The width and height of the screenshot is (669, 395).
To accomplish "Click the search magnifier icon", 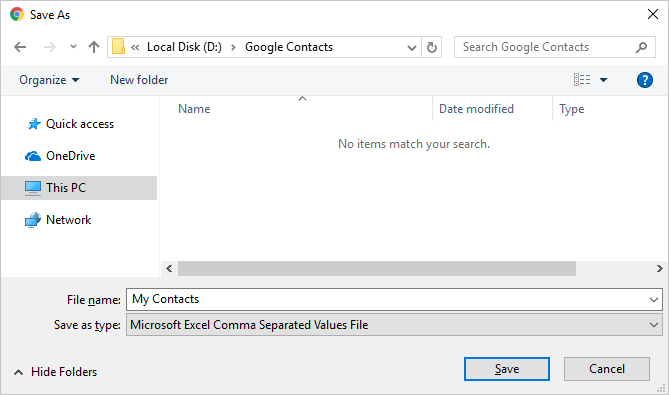I will [x=641, y=47].
